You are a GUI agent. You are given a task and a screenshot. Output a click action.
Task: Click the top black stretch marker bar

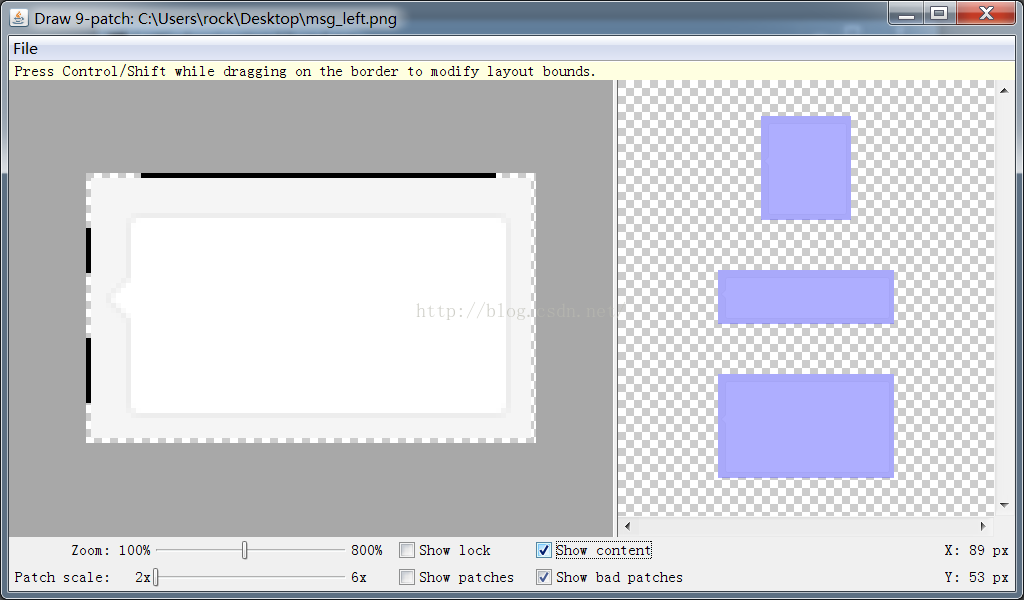pos(318,176)
